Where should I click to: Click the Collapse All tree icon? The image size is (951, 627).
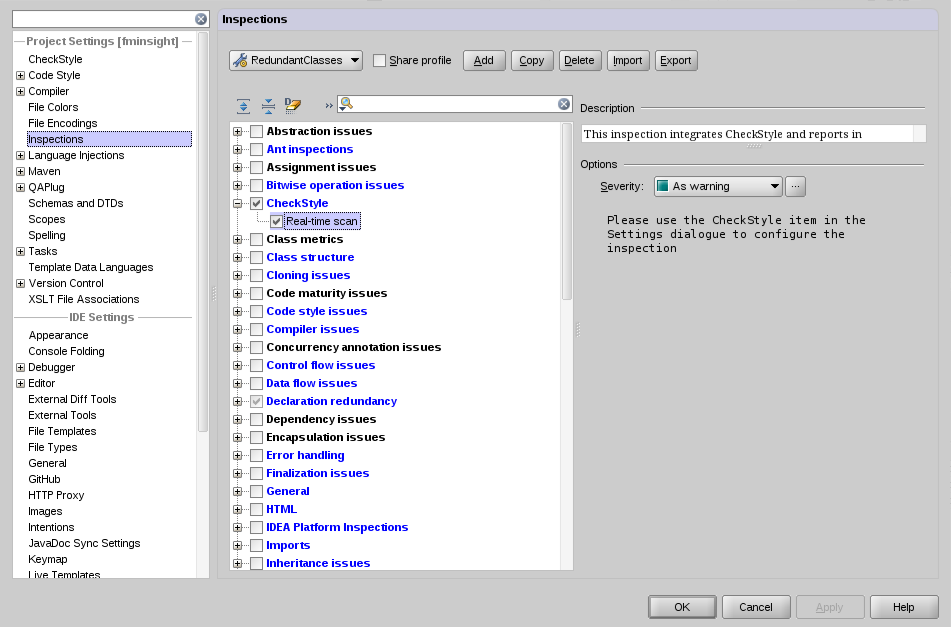click(268, 106)
